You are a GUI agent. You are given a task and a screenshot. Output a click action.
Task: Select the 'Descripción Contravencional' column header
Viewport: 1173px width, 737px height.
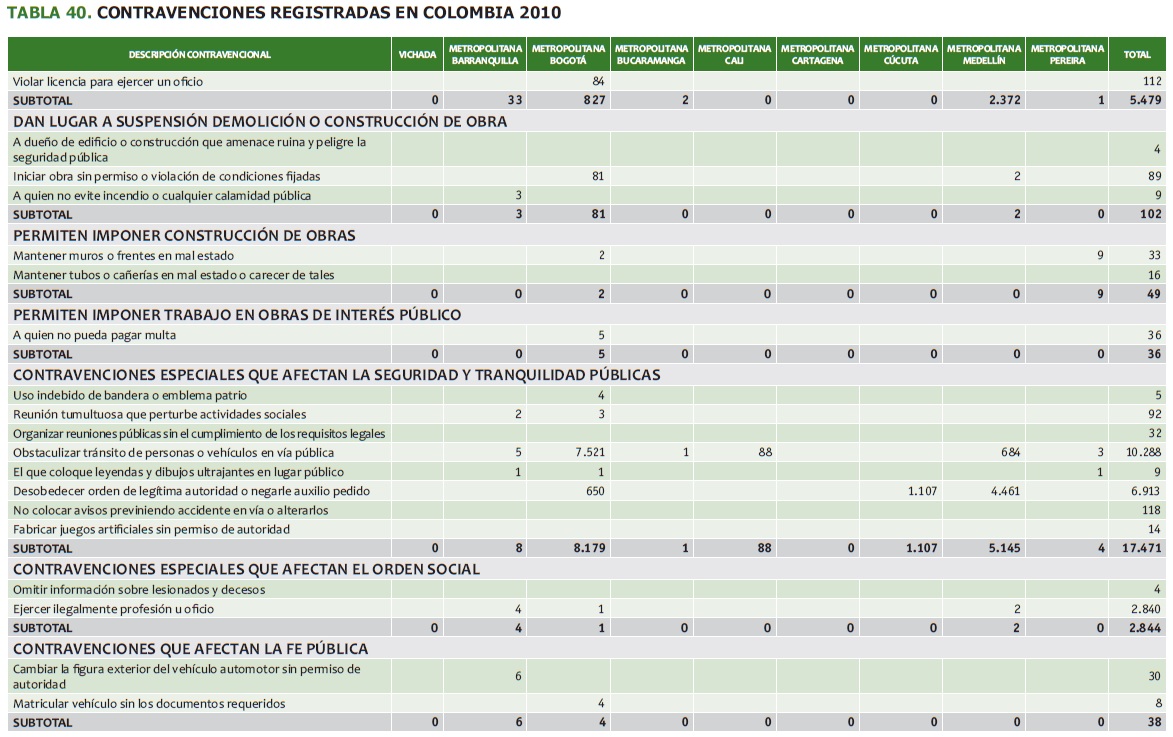coord(199,54)
